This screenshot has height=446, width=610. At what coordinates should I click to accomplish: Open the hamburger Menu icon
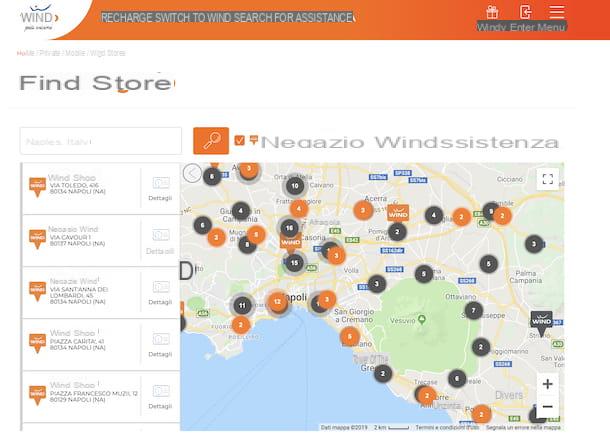click(x=557, y=12)
